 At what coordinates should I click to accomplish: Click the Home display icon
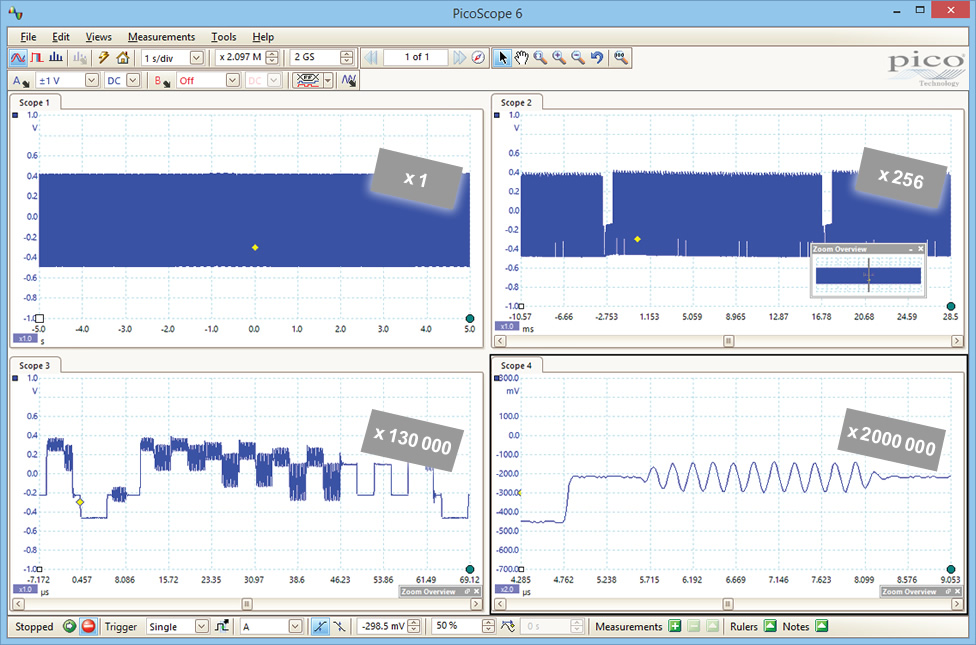pos(123,58)
